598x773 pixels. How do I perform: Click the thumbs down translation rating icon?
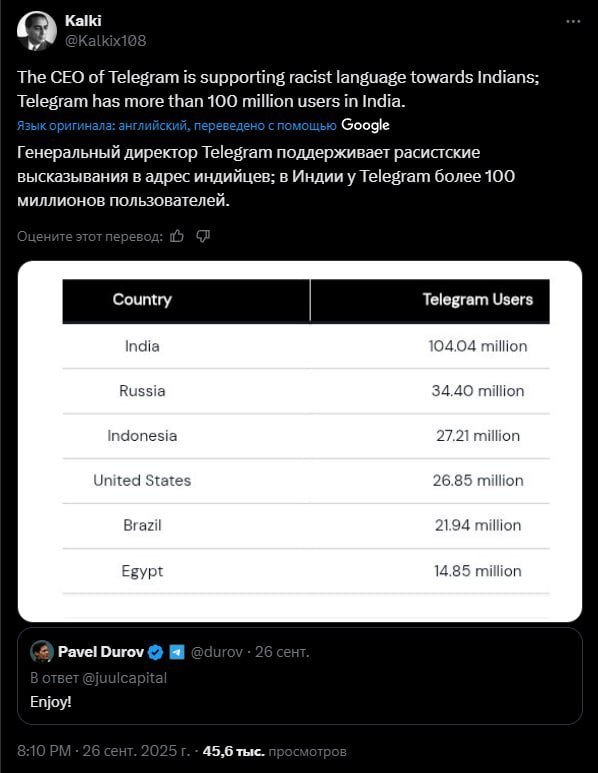point(203,237)
